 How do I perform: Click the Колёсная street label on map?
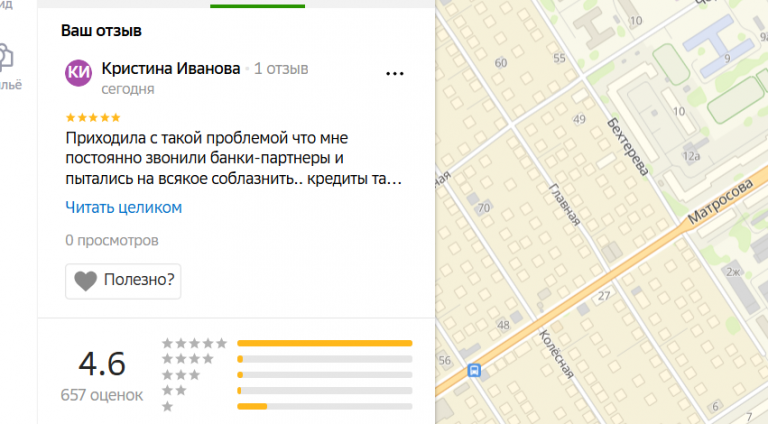(x=556, y=353)
